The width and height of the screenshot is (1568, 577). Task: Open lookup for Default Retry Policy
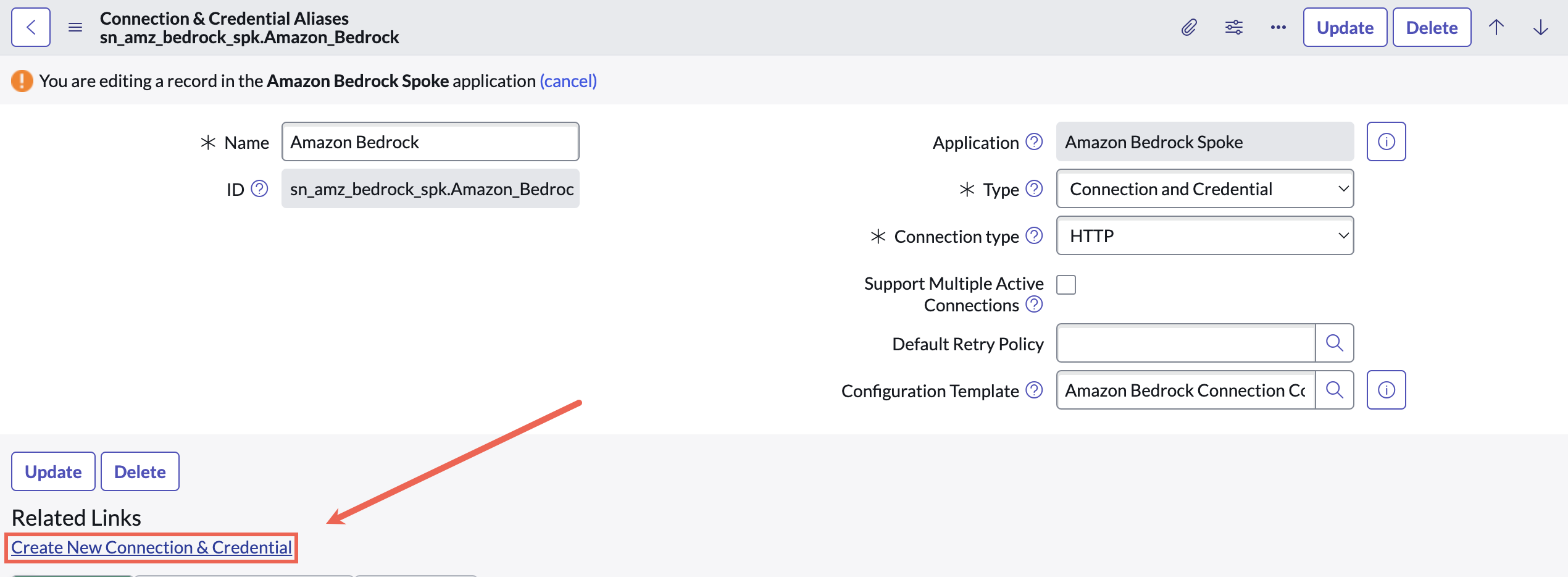coord(1335,343)
